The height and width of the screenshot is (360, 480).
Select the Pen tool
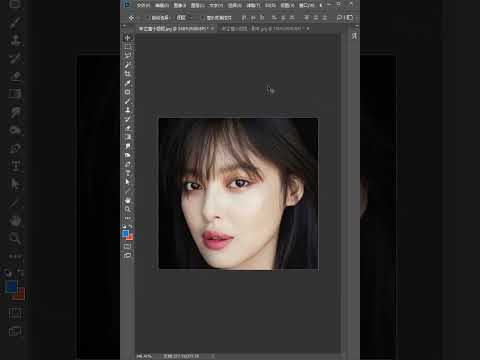click(x=127, y=164)
